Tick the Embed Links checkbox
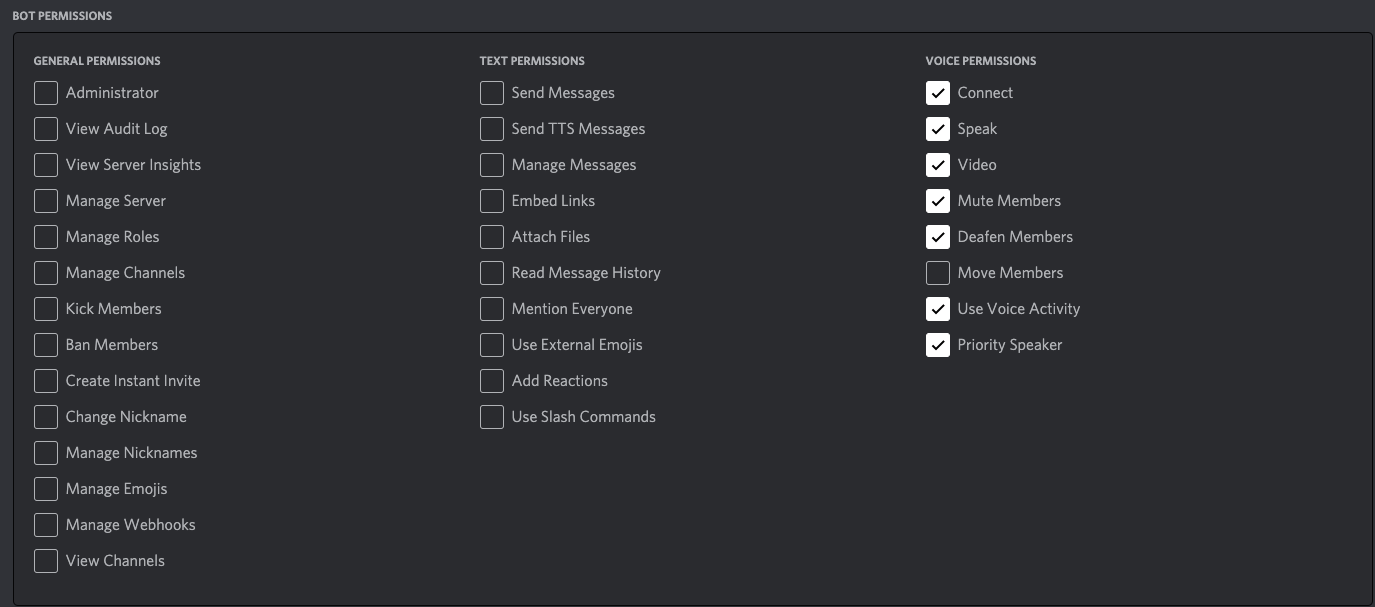The height and width of the screenshot is (607, 1375). 492,201
